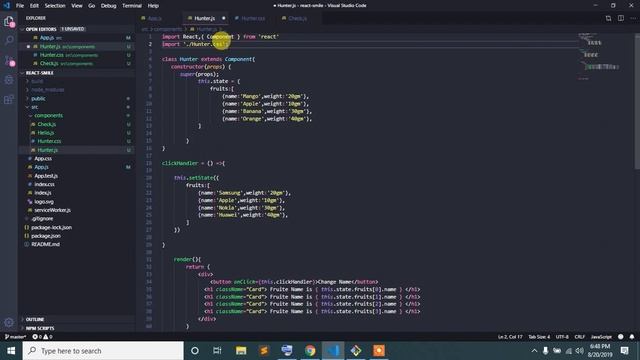Click the microphone icon in system tray
Screen dimensions: 640x360
[545, 351]
